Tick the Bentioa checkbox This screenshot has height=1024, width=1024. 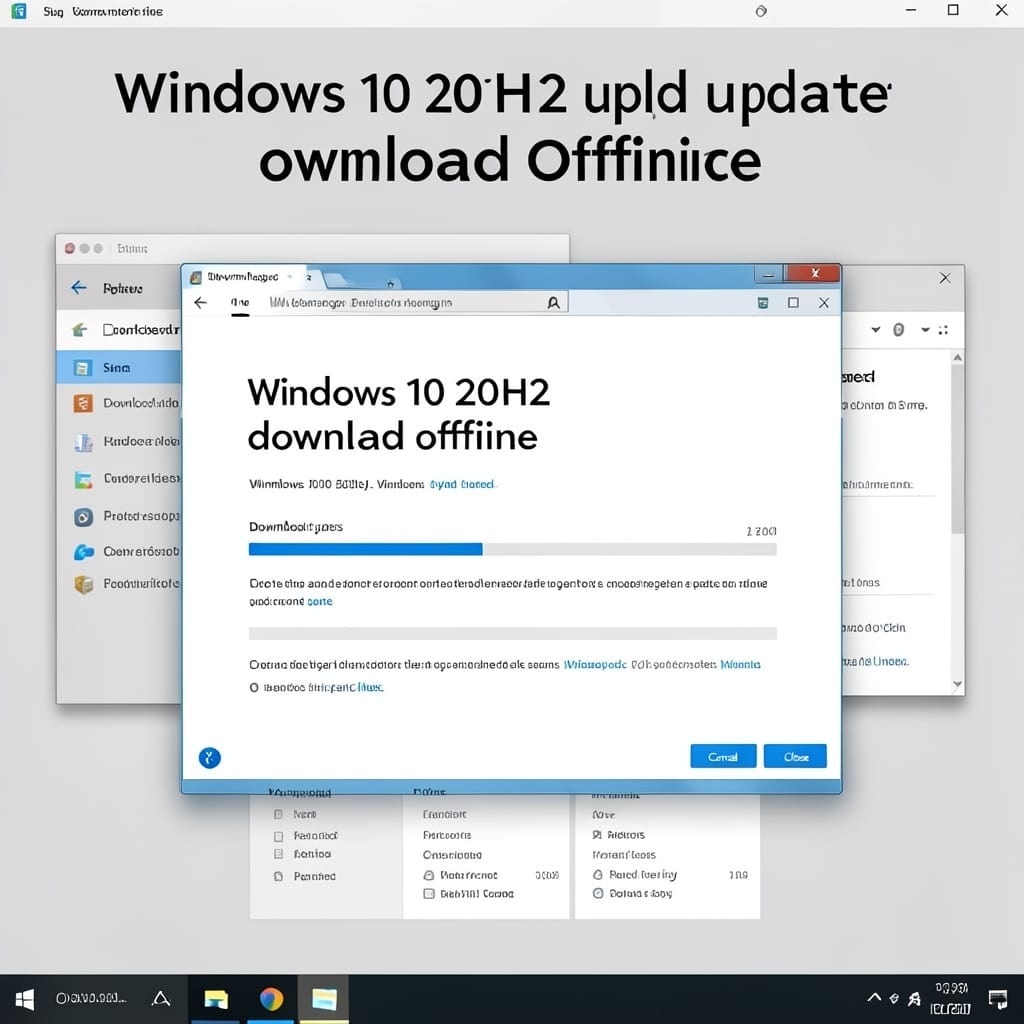(x=279, y=854)
